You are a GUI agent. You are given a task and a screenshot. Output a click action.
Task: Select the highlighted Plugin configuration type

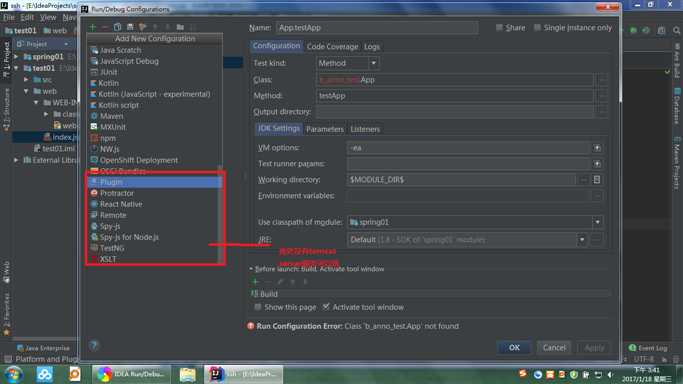[x=154, y=182]
